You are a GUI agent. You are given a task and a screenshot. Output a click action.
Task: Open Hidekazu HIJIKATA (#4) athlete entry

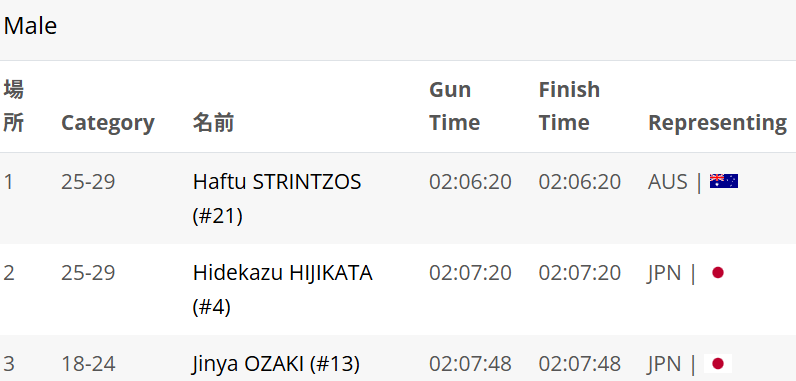[282, 290]
